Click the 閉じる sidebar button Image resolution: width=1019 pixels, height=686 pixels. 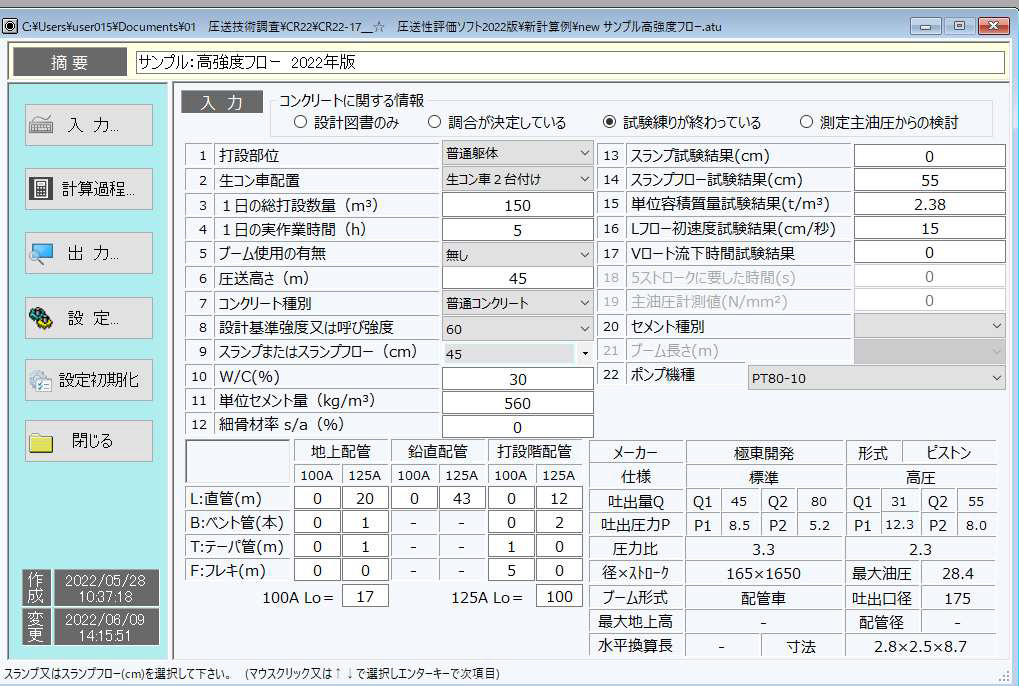(89, 441)
